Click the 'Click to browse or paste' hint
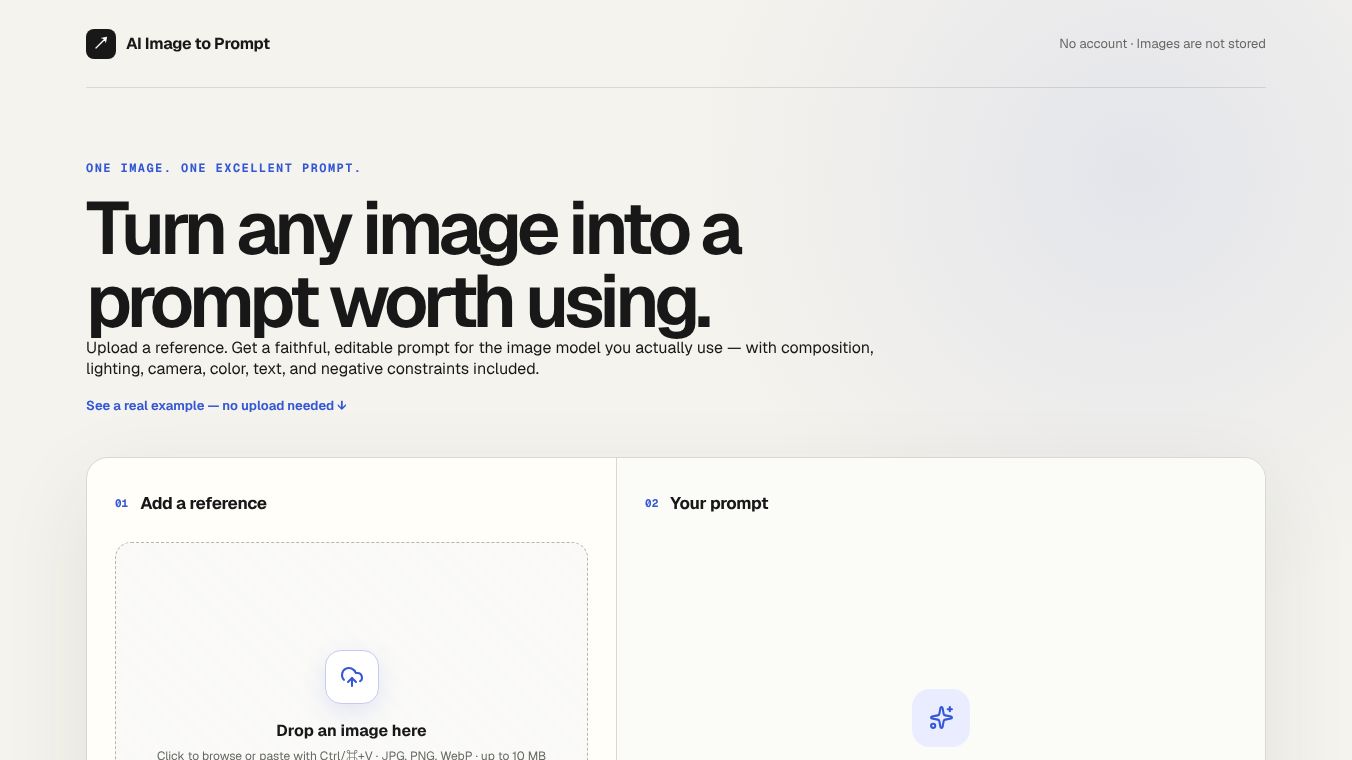Viewport: 1352px width, 760px height. (352, 755)
